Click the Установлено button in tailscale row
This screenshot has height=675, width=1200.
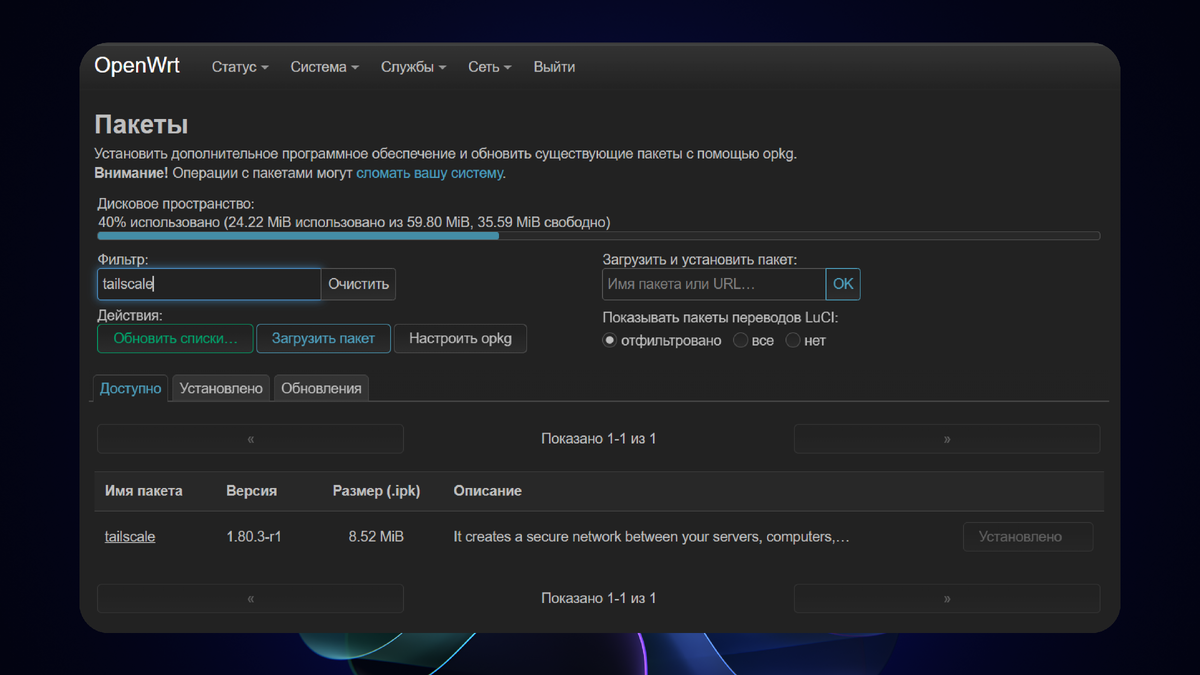pyautogui.click(x=1028, y=537)
